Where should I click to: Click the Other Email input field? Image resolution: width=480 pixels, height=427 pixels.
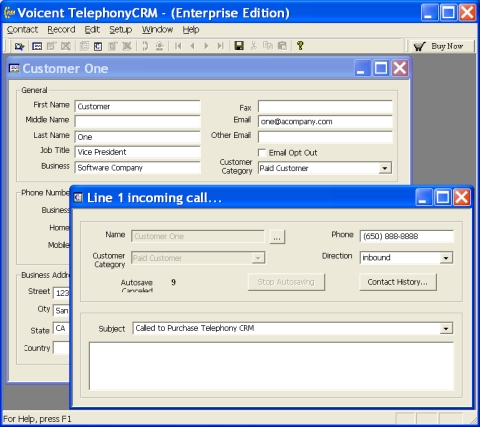coord(325,137)
